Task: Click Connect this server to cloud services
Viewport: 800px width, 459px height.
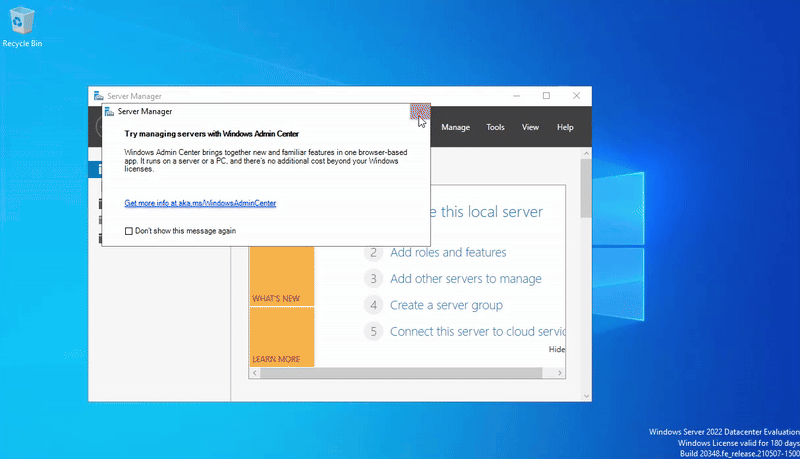Action: coord(478,332)
